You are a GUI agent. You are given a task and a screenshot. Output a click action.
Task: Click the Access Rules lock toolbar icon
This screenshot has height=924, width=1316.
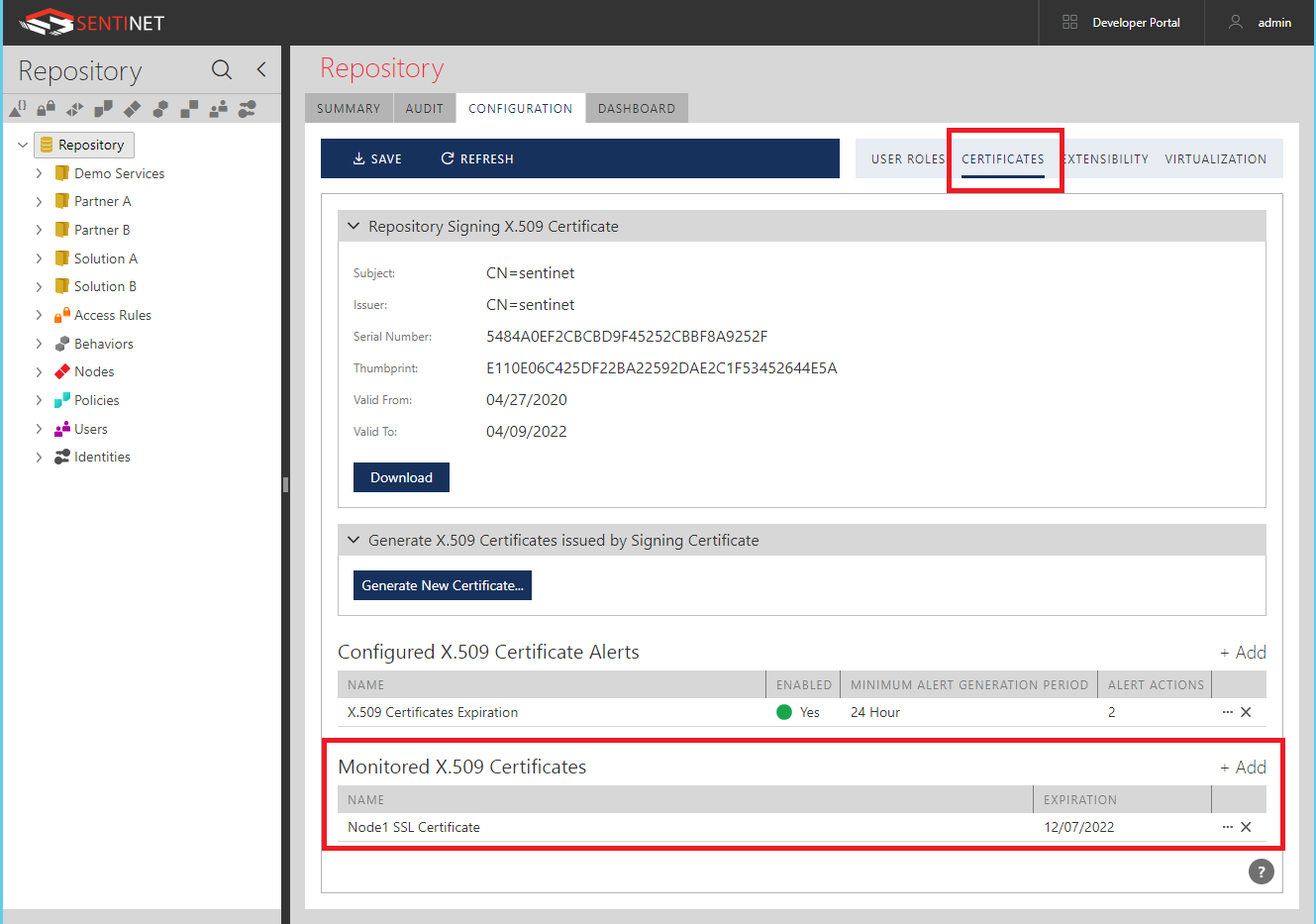(46, 108)
